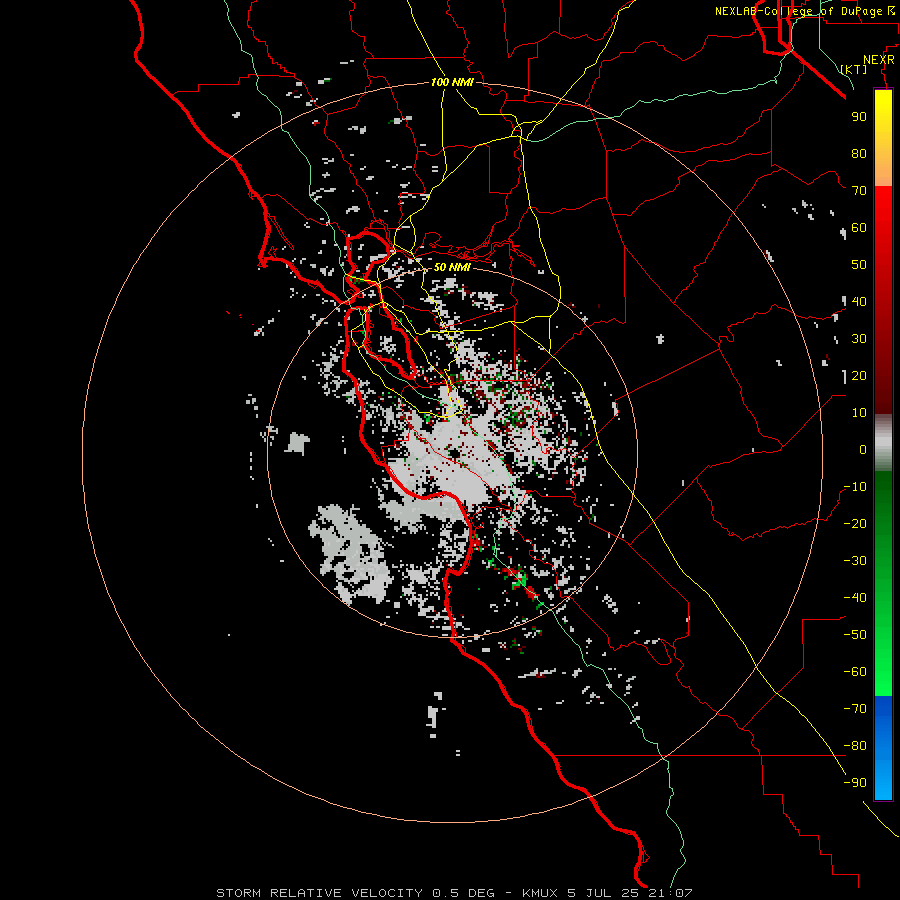900x900 pixels.
Task: Click the red segment of the color bar
Action: (x=883, y=300)
